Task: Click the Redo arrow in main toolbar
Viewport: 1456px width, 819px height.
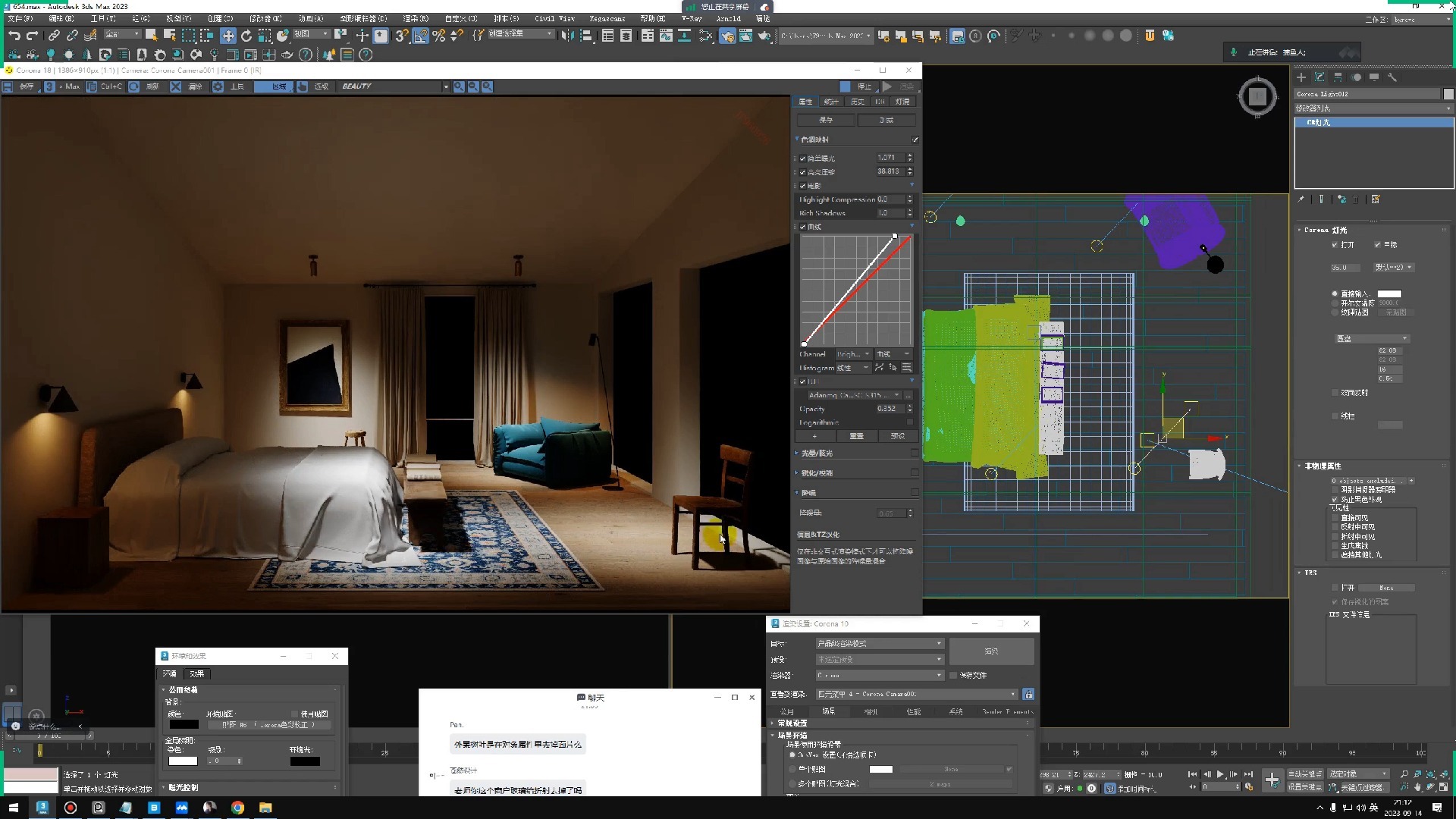Action: [x=32, y=36]
